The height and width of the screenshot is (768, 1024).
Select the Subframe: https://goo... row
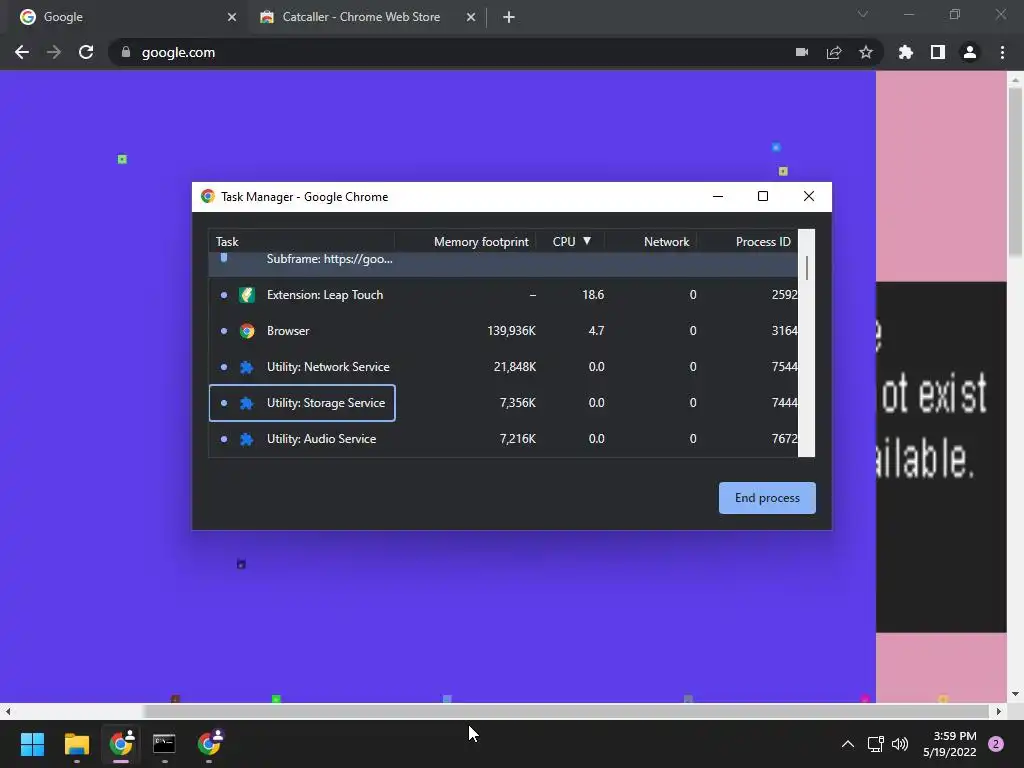pyautogui.click(x=503, y=263)
